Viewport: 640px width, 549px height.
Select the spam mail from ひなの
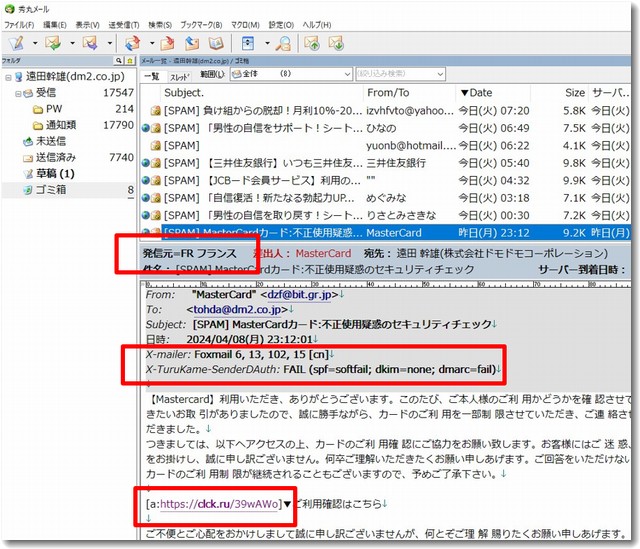tap(385, 128)
